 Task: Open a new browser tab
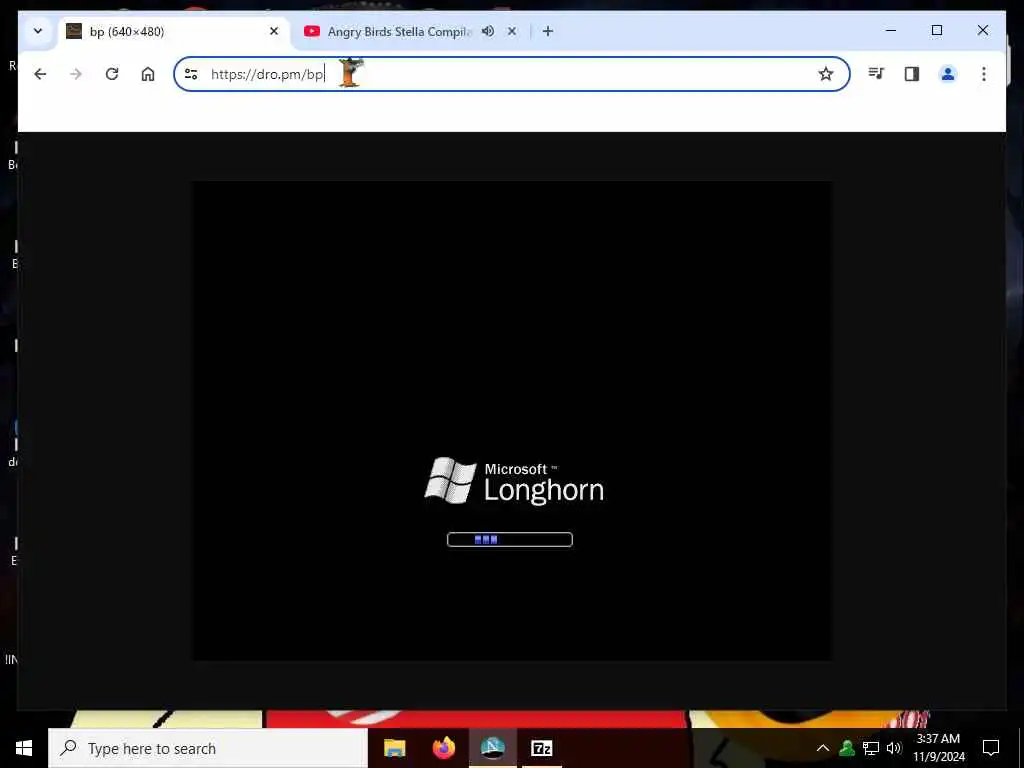[548, 31]
